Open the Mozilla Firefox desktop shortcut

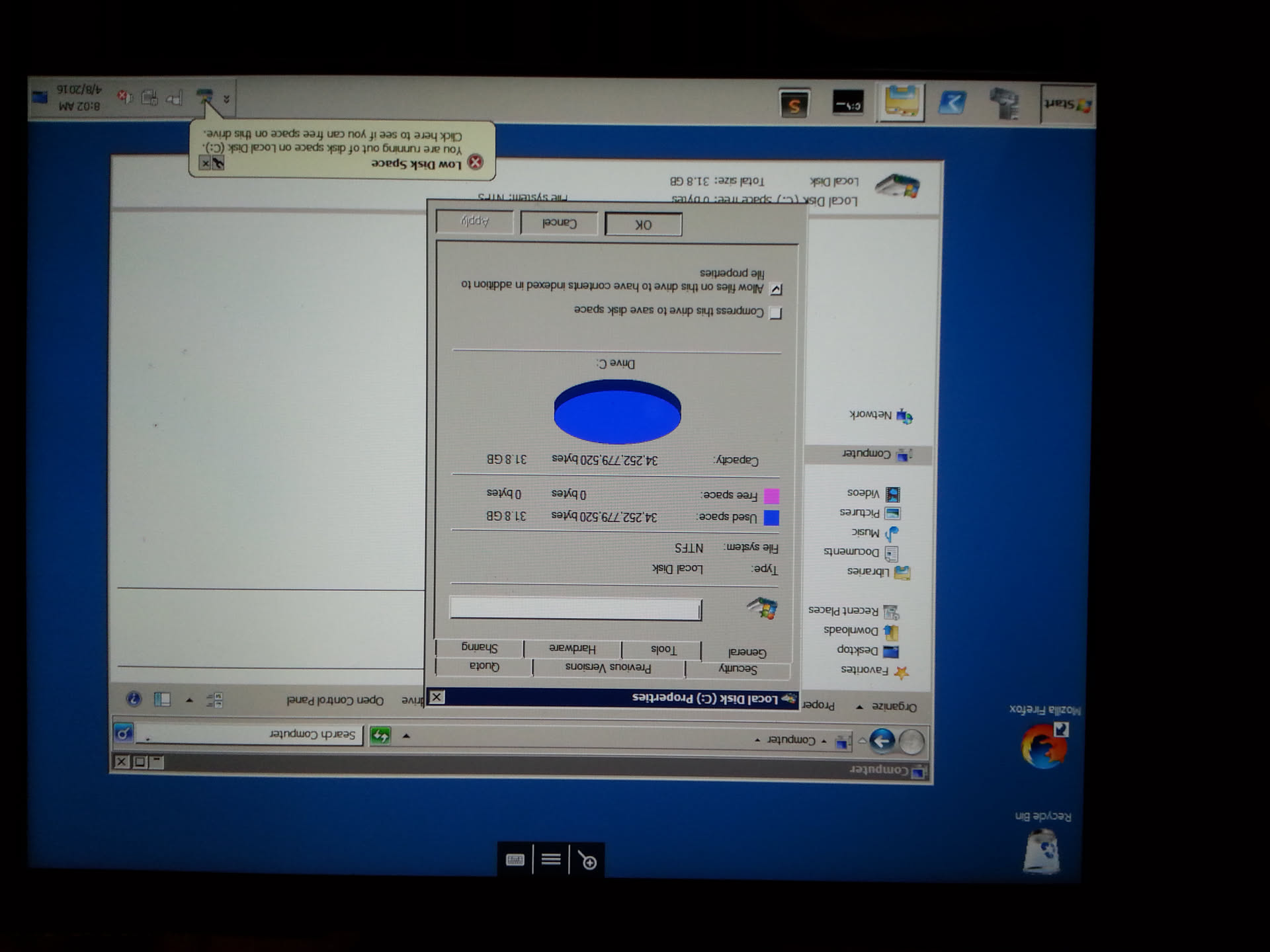pyautogui.click(x=1044, y=746)
